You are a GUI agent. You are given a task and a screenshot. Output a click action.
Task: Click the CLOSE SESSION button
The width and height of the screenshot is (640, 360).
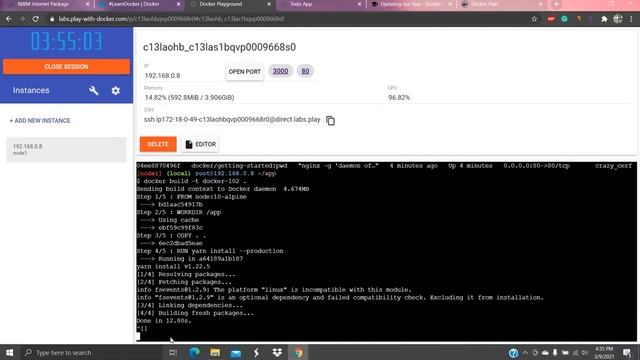(x=66, y=67)
